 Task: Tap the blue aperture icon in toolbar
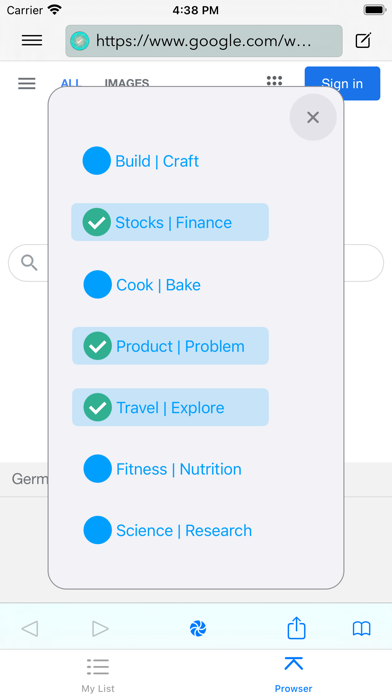tap(198, 629)
